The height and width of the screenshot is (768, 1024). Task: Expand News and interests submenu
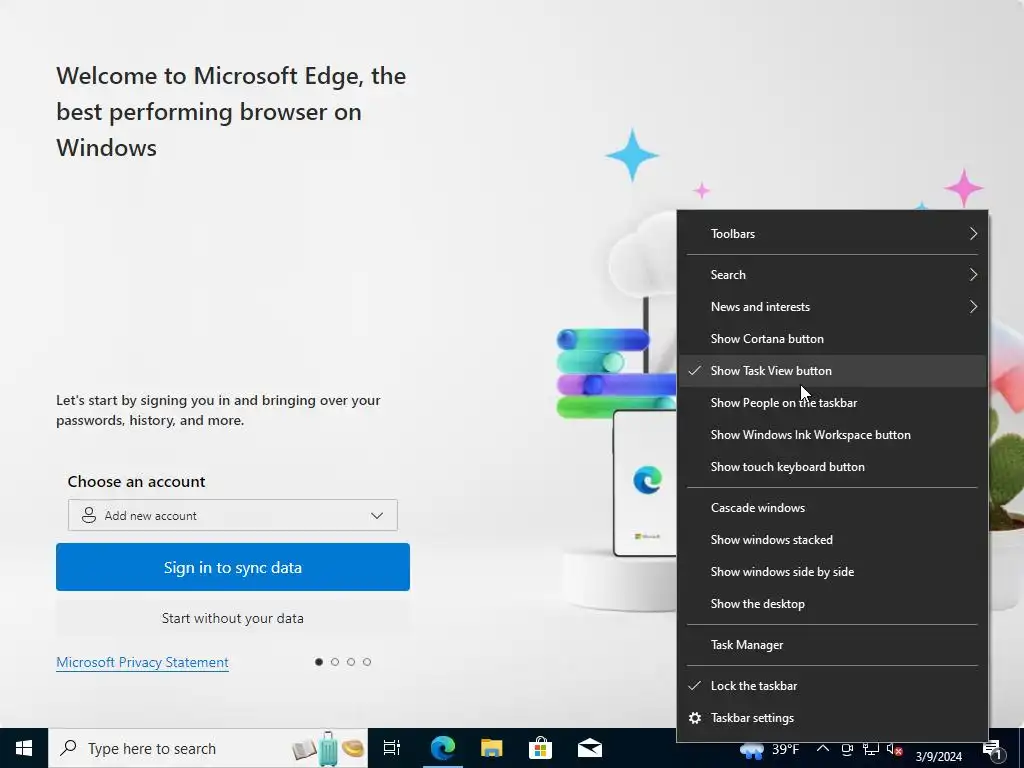tap(832, 307)
